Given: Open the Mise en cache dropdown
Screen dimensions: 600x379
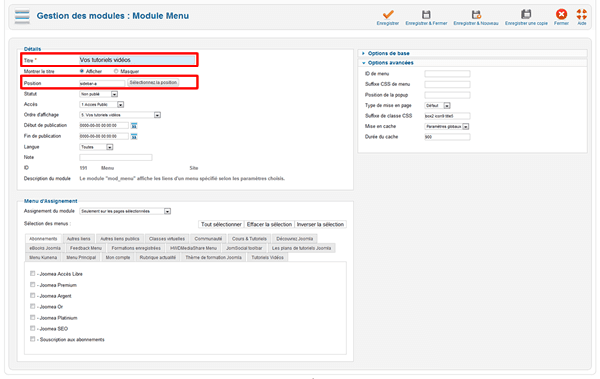Looking at the screenshot, I should point(447,126).
